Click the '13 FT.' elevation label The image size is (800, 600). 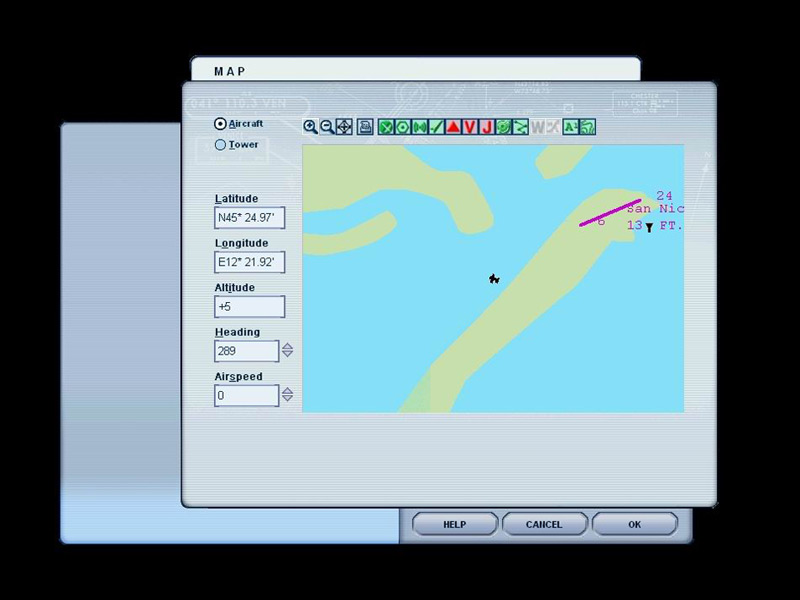click(x=655, y=226)
